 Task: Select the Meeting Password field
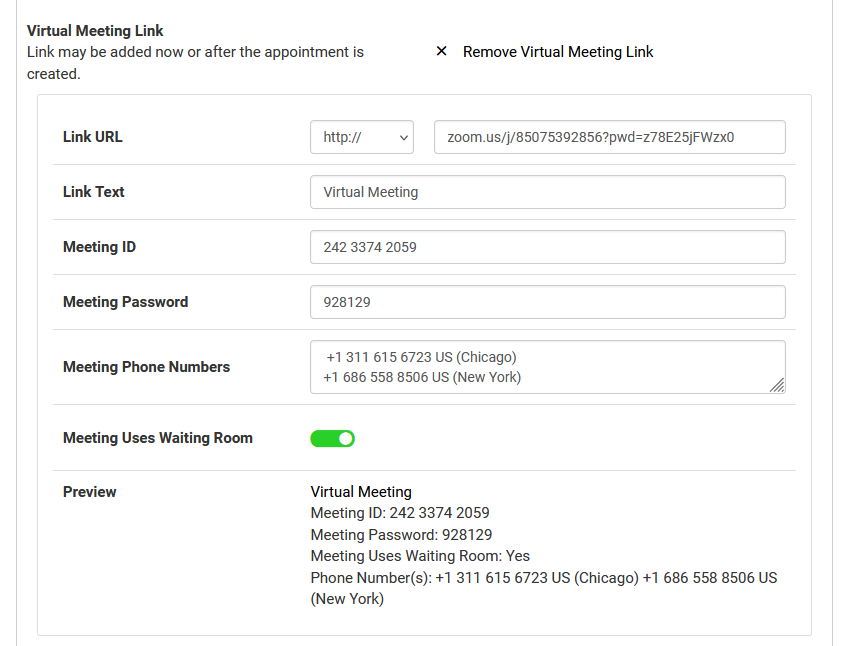coord(547,302)
